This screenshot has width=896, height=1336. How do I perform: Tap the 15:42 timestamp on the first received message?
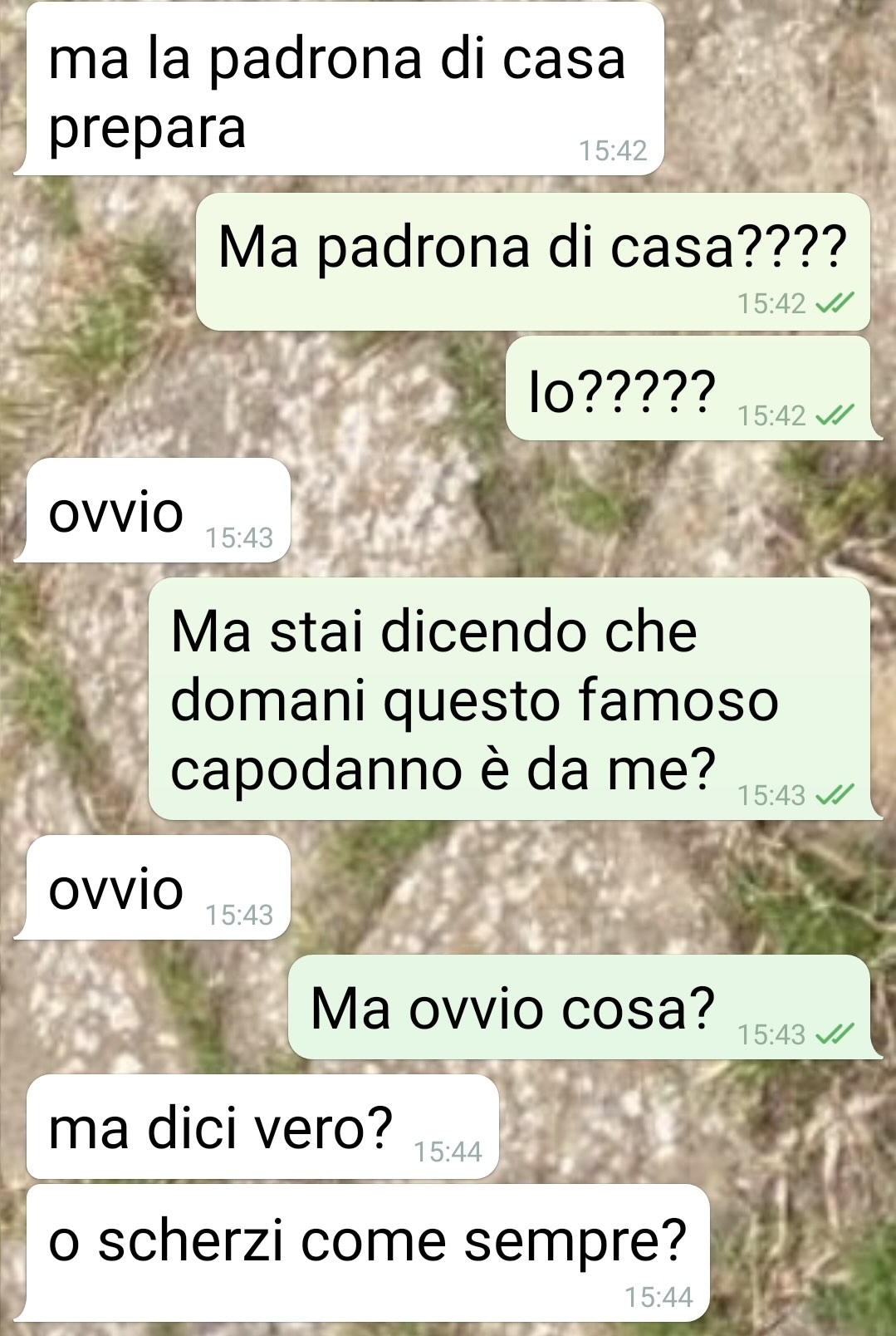[613, 150]
